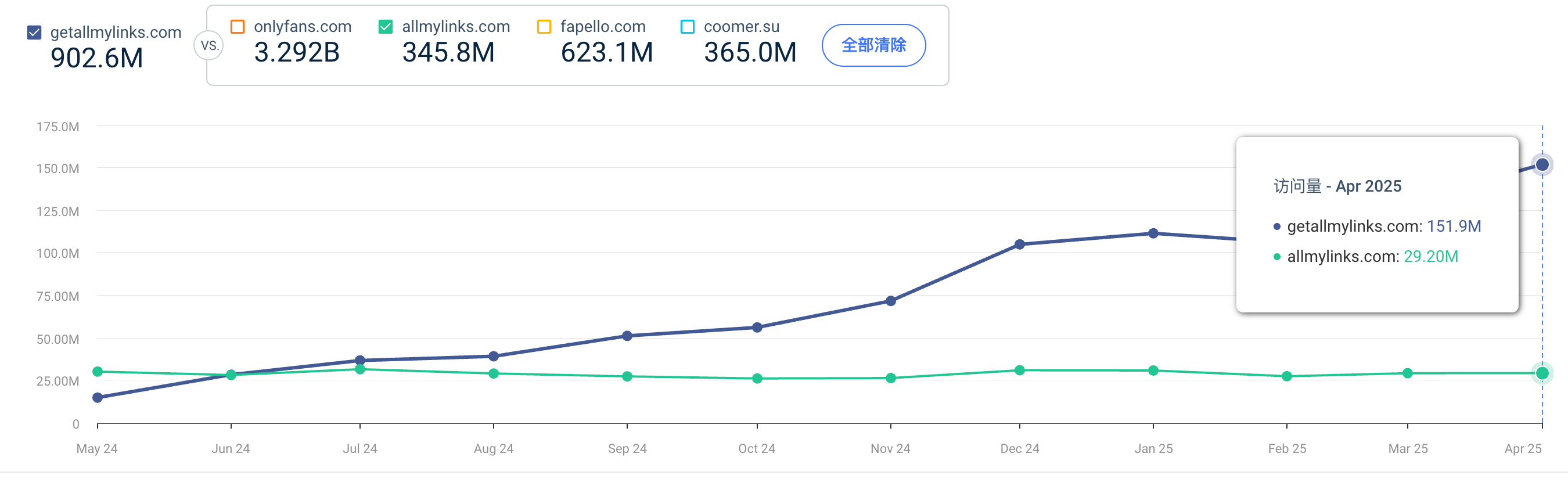
Task: Click allmylinks.com green point at Feb 25
Action: (x=1287, y=376)
